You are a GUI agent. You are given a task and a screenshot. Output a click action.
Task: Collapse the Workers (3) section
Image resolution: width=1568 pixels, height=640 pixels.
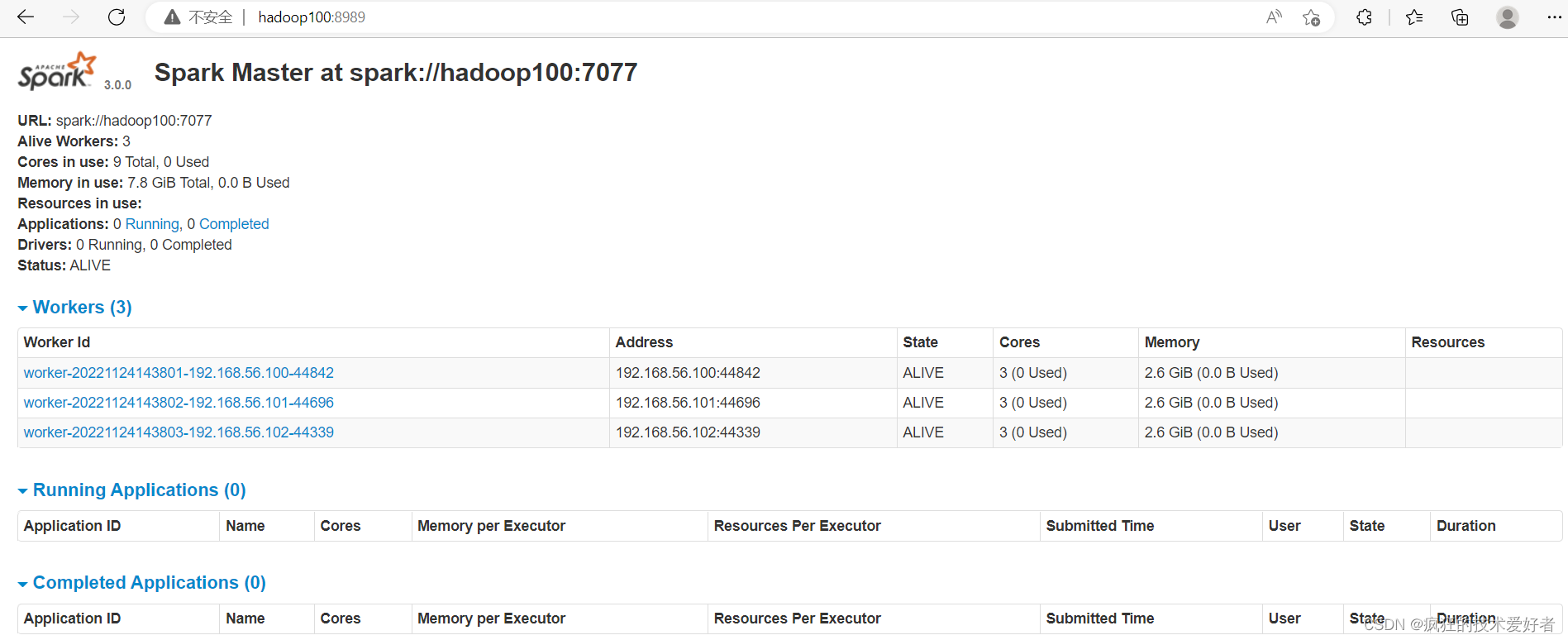point(74,308)
